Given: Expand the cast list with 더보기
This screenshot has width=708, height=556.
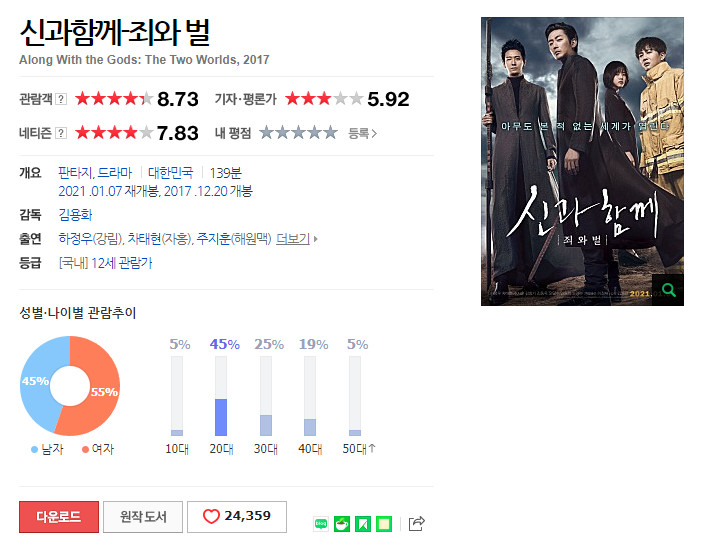Looking at the screenshot, I should (x=293, y=238).
